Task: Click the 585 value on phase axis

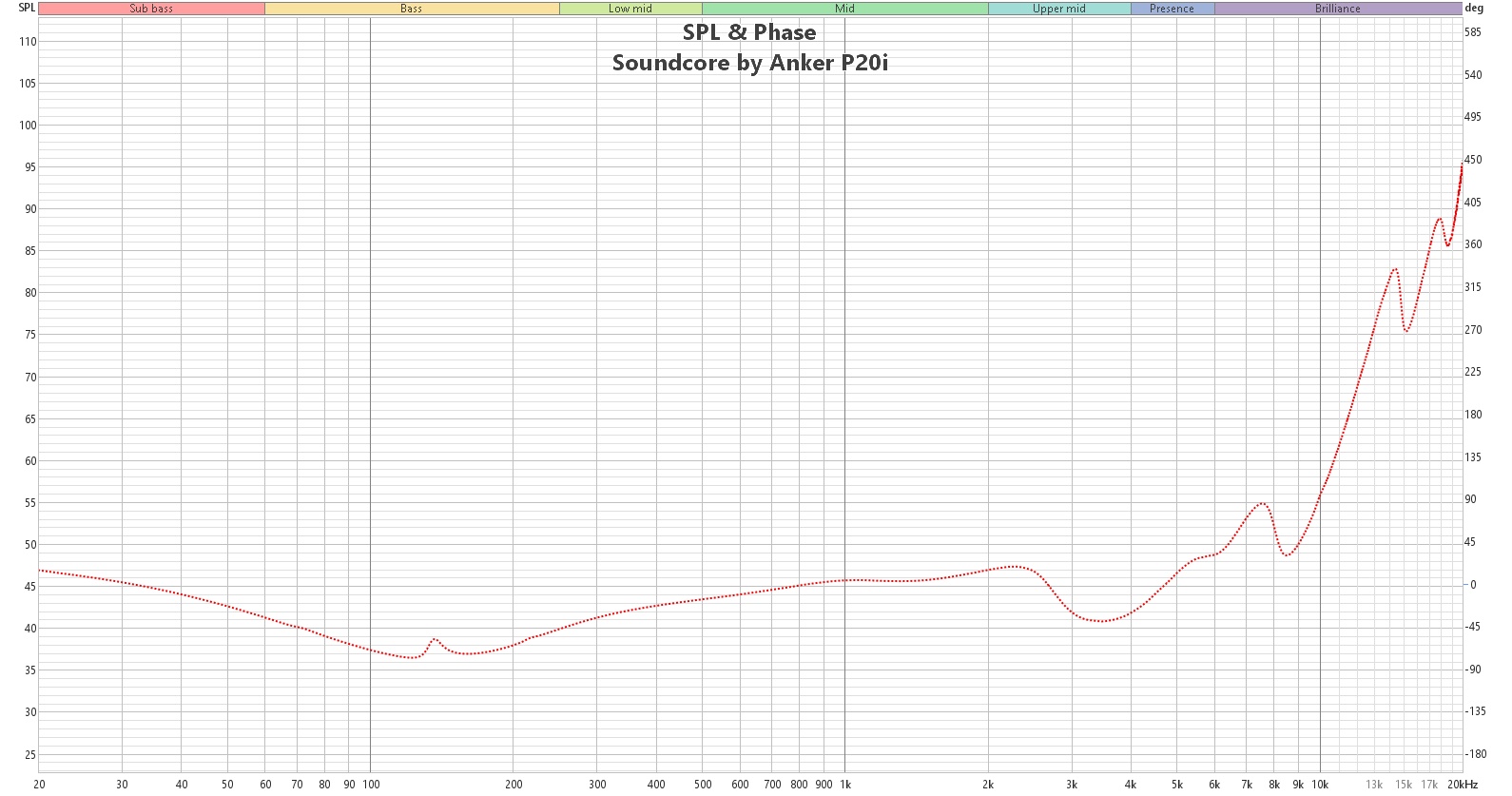Action: click(1473, 32)
